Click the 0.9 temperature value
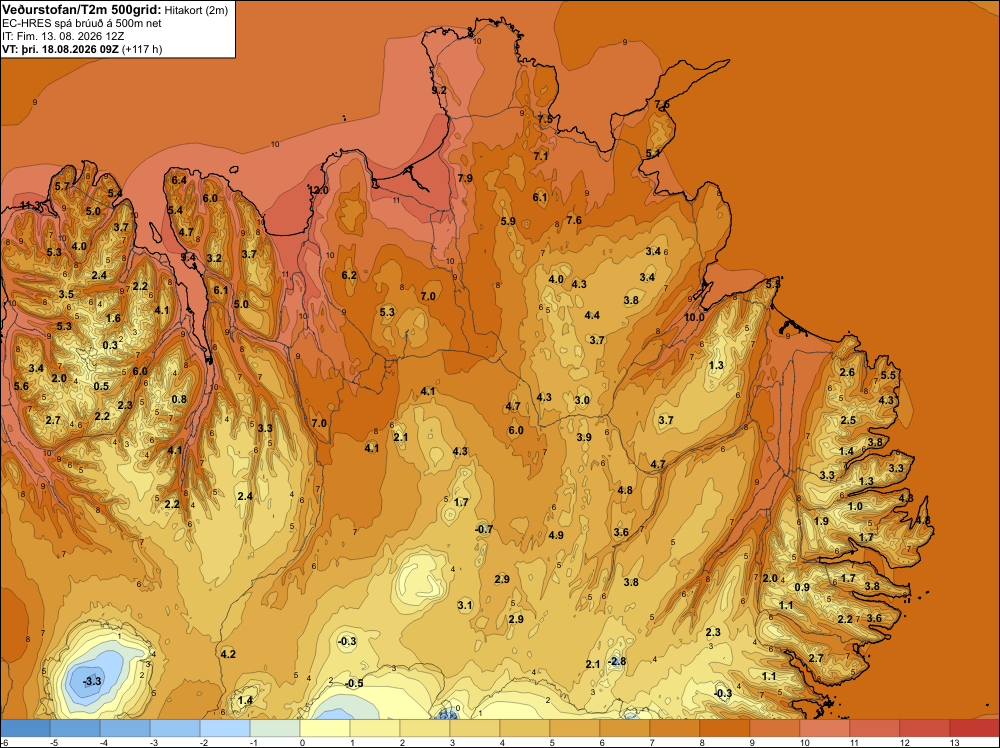1000x748 pixels. click(802, 587)
